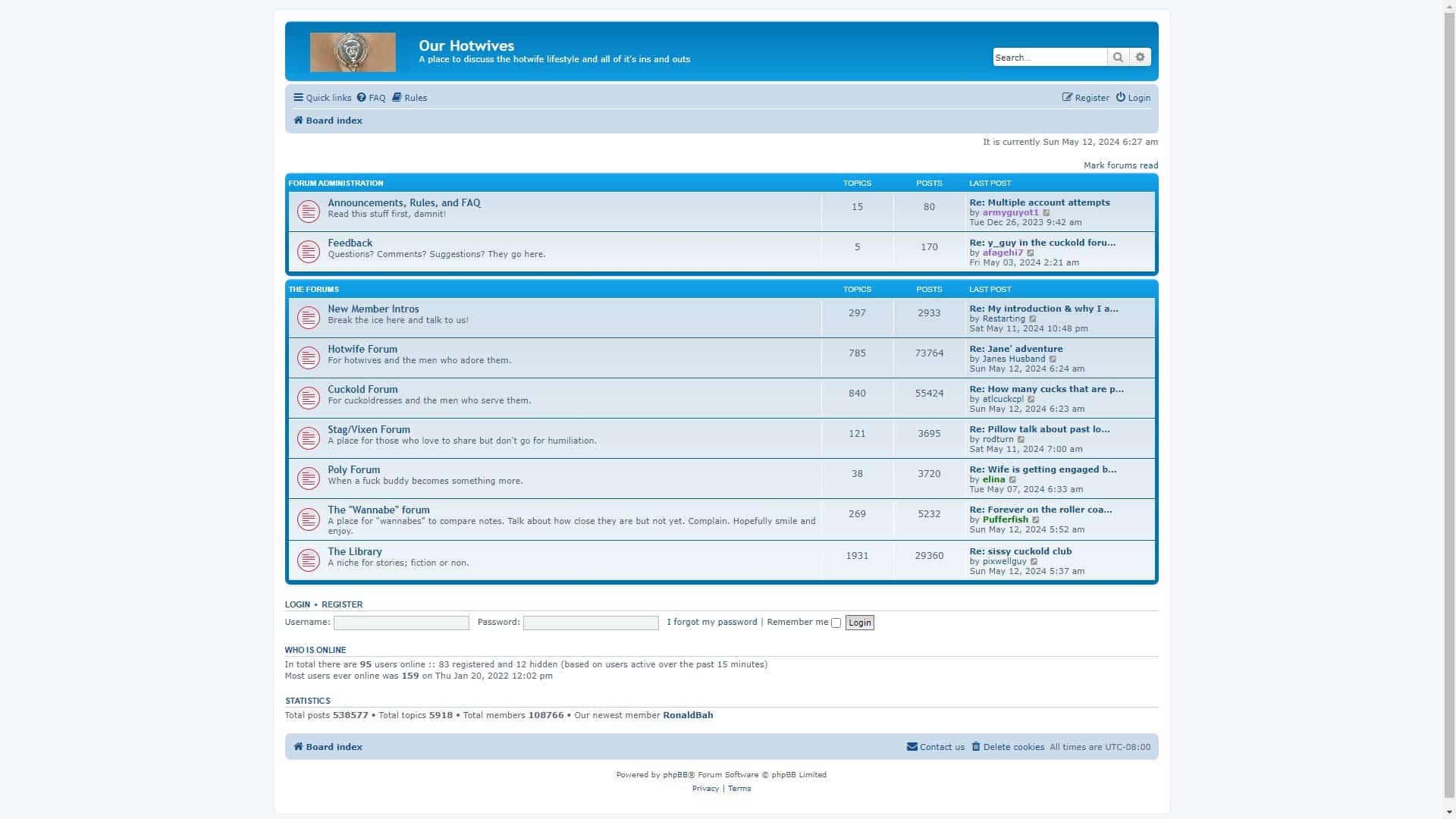Select Rules from the top navigation
The width and height of the screenshot is (1456, 819).
pyautogui.click(x=415, y=97)
